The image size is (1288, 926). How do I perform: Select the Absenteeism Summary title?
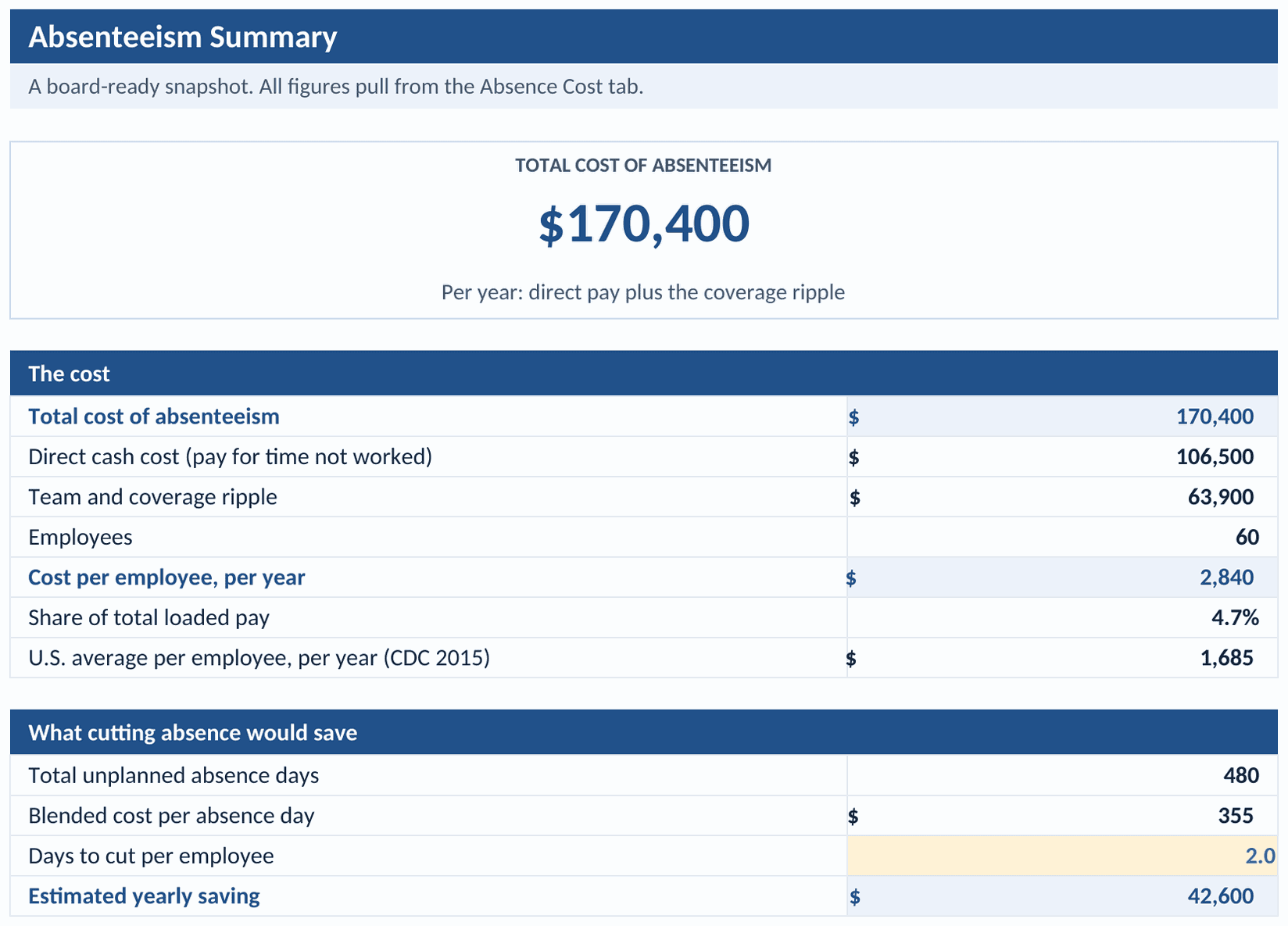tap(183, 37)
